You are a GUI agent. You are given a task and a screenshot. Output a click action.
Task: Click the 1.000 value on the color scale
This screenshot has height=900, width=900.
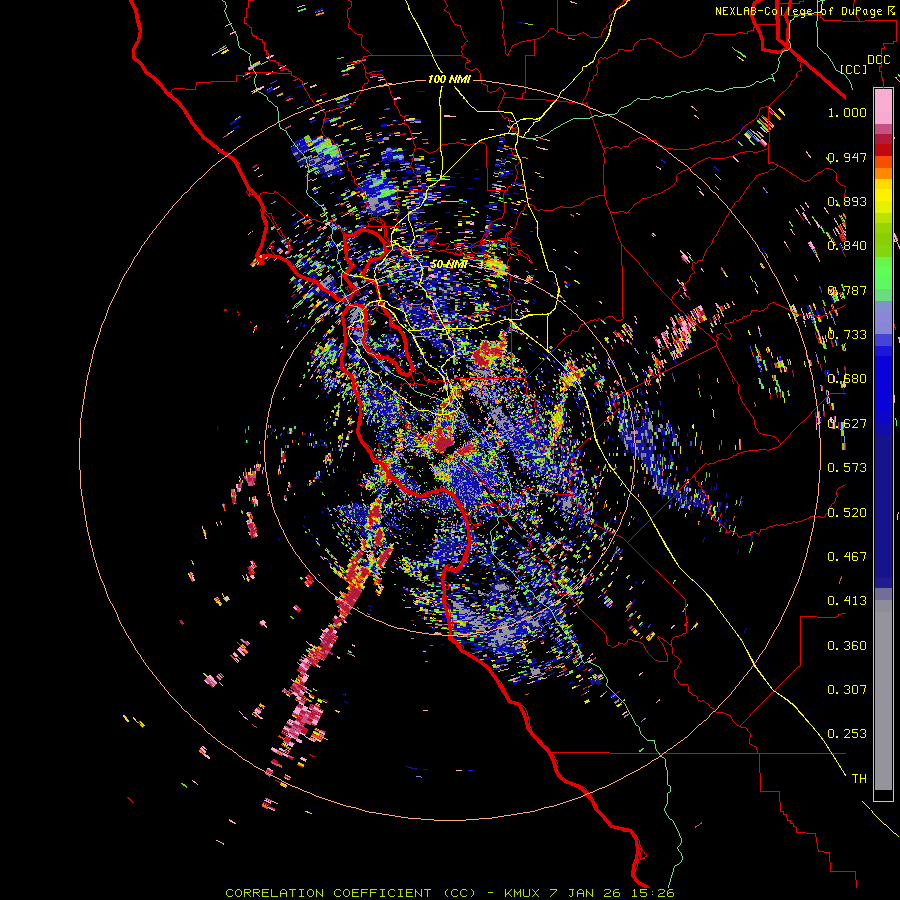[847, 112]
